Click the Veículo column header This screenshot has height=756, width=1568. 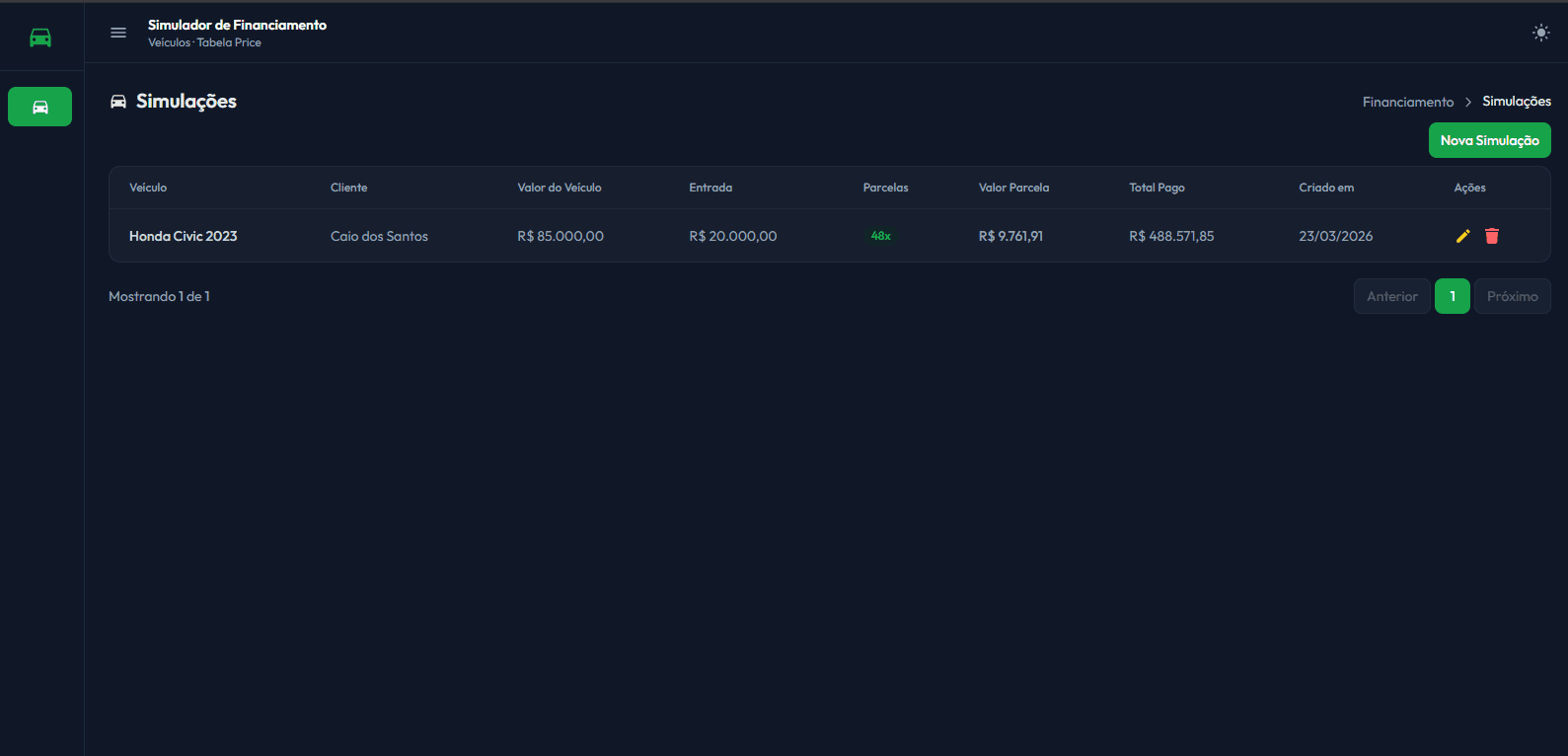tap(148, 188)
